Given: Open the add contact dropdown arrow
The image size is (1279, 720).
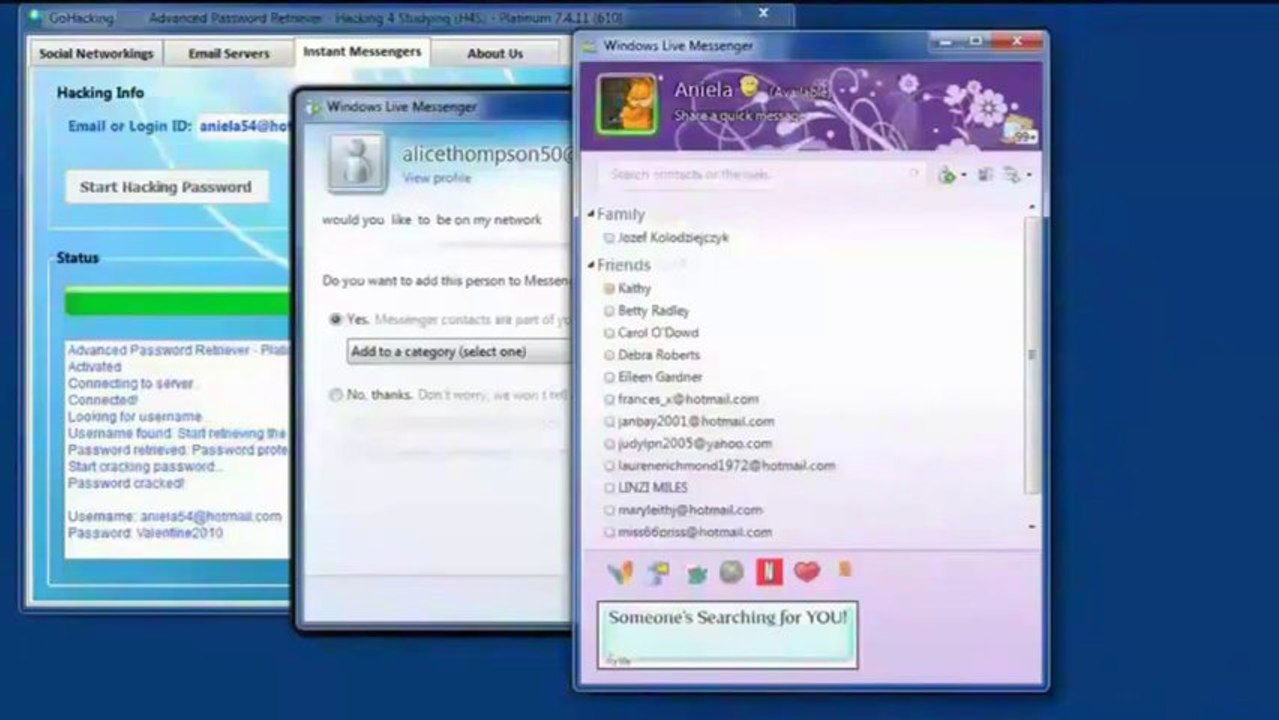Looking at the screenshot, I should click(963, 176).
